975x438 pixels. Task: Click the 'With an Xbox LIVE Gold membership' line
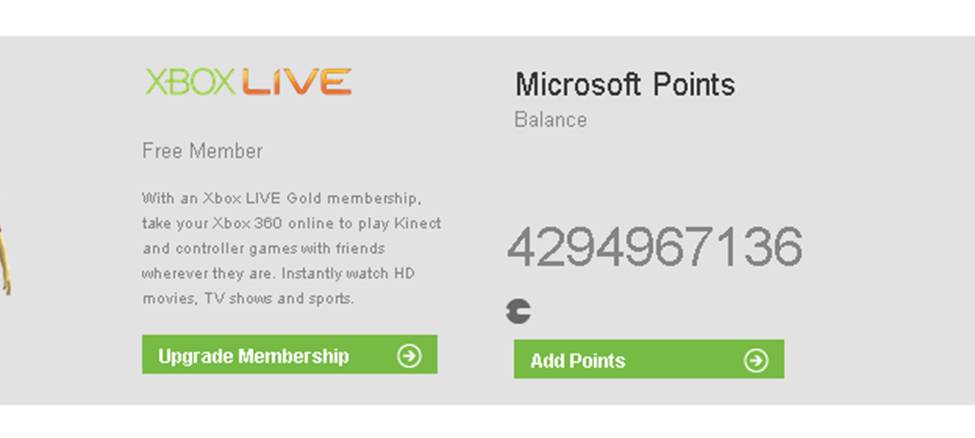[x=282, y=198]
